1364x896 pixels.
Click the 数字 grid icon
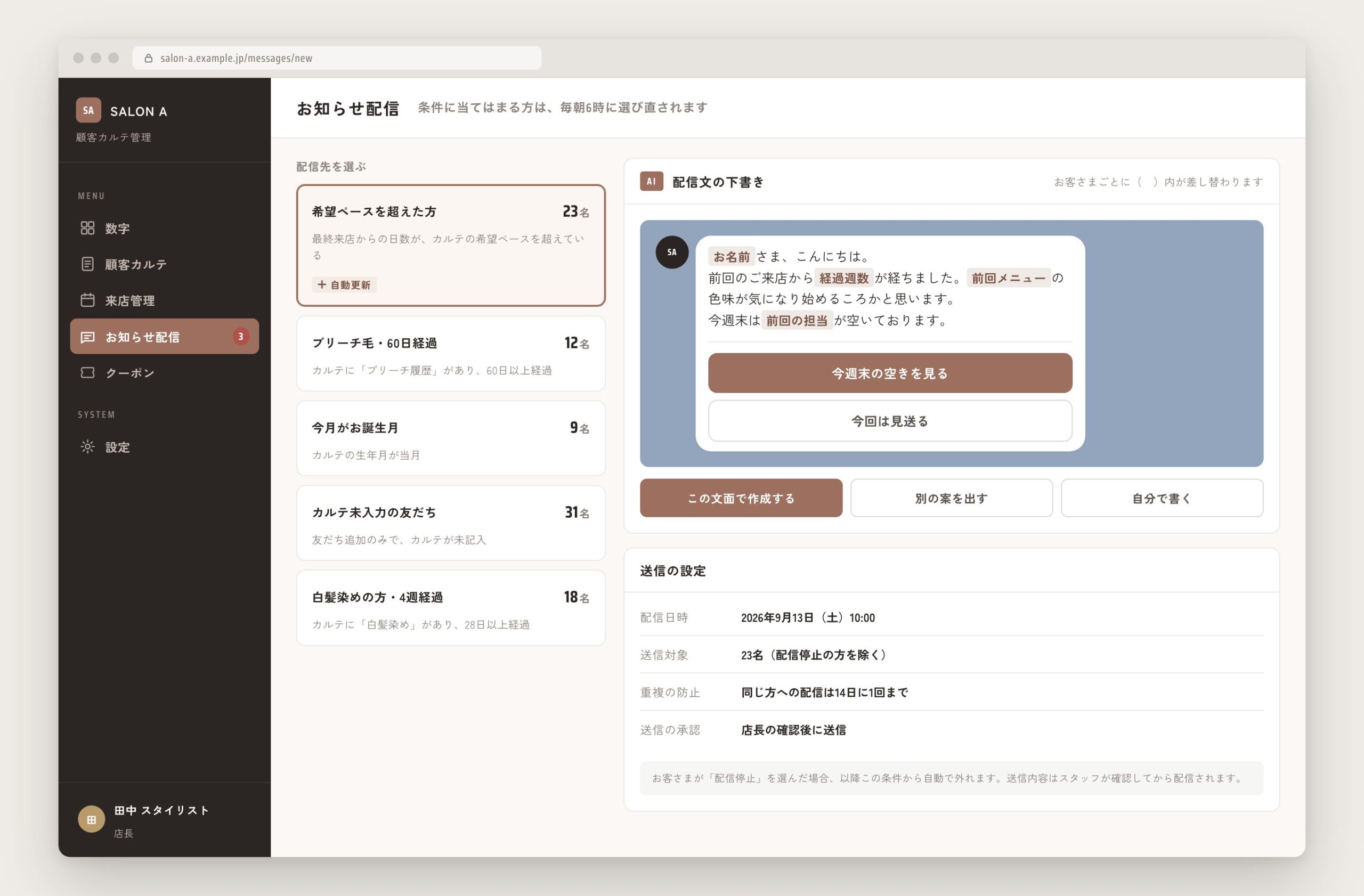(87, 228)
